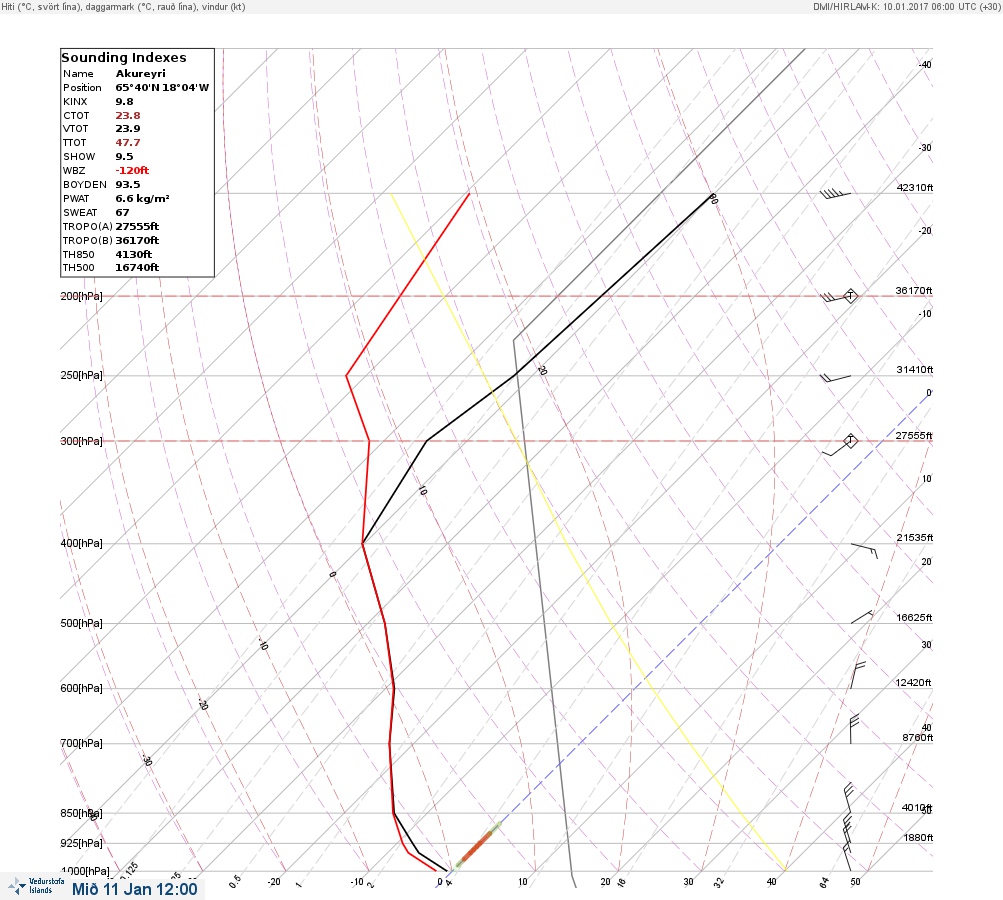The image size is (1003, 900).
Task: Click the tropopause marker at 27555ft
Action: tap(850, 441)
